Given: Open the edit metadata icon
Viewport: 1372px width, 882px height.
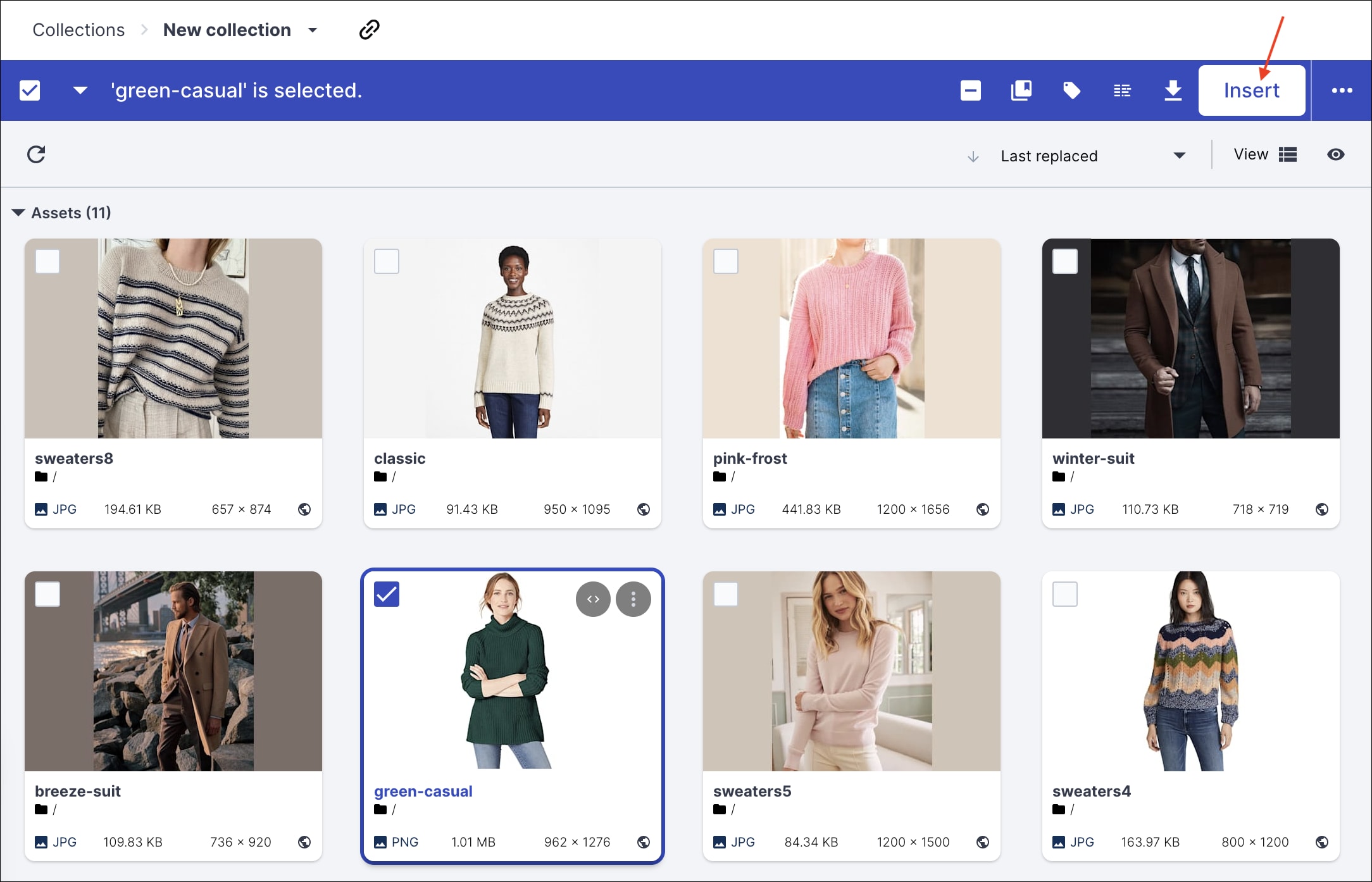Looking at the screenshot, I should [1122, 90].
